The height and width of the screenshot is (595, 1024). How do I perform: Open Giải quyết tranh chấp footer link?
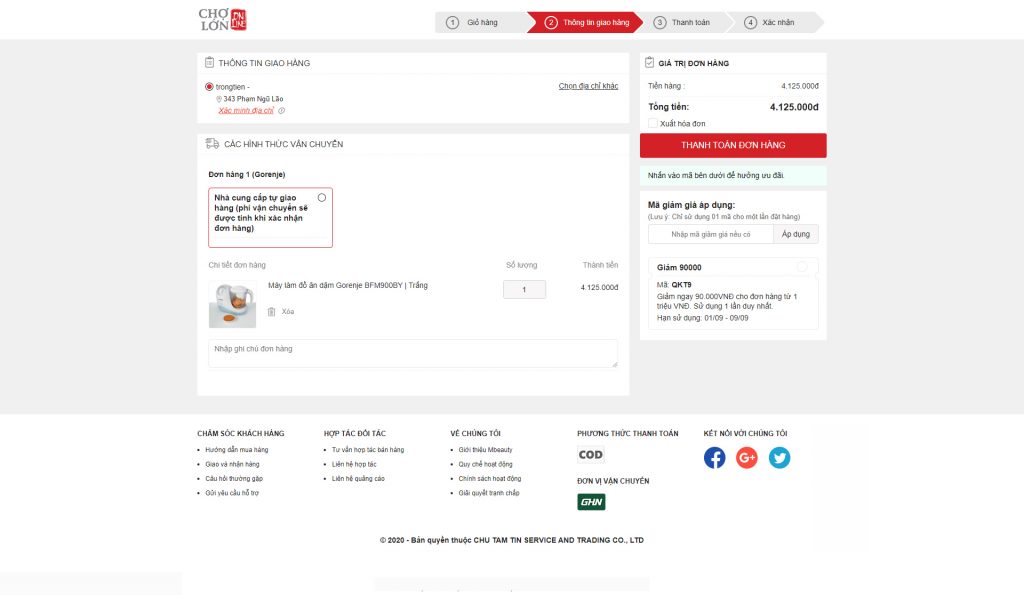(488, 493)
